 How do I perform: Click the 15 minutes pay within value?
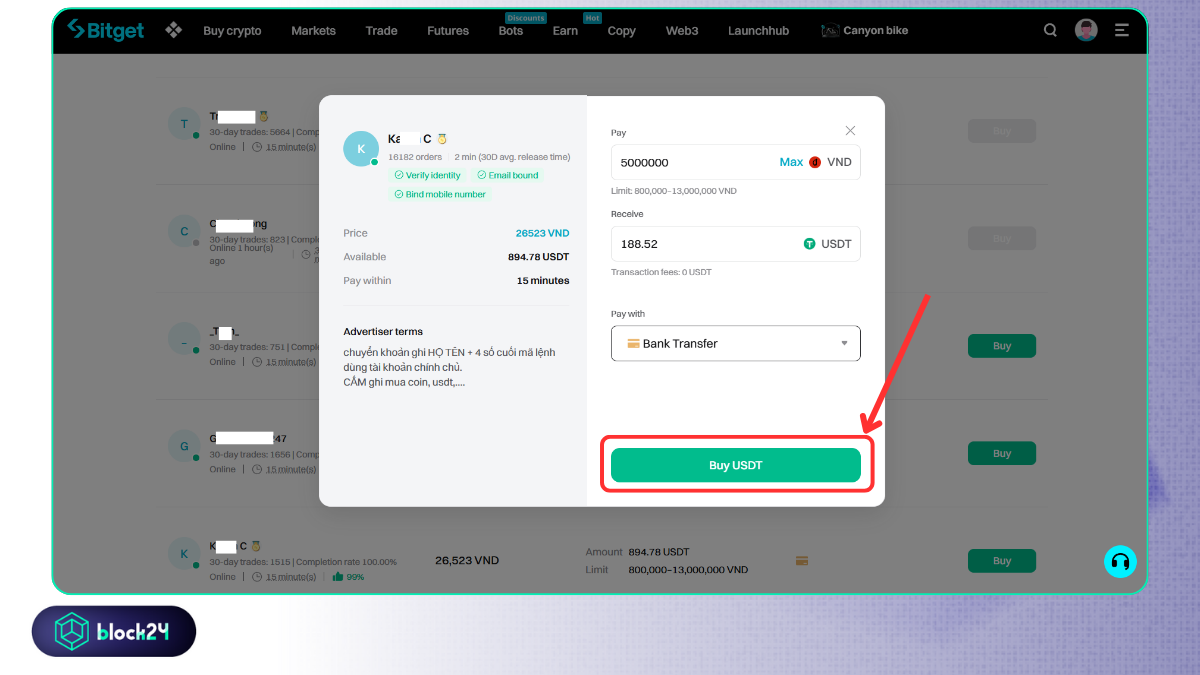pos(543,281)
